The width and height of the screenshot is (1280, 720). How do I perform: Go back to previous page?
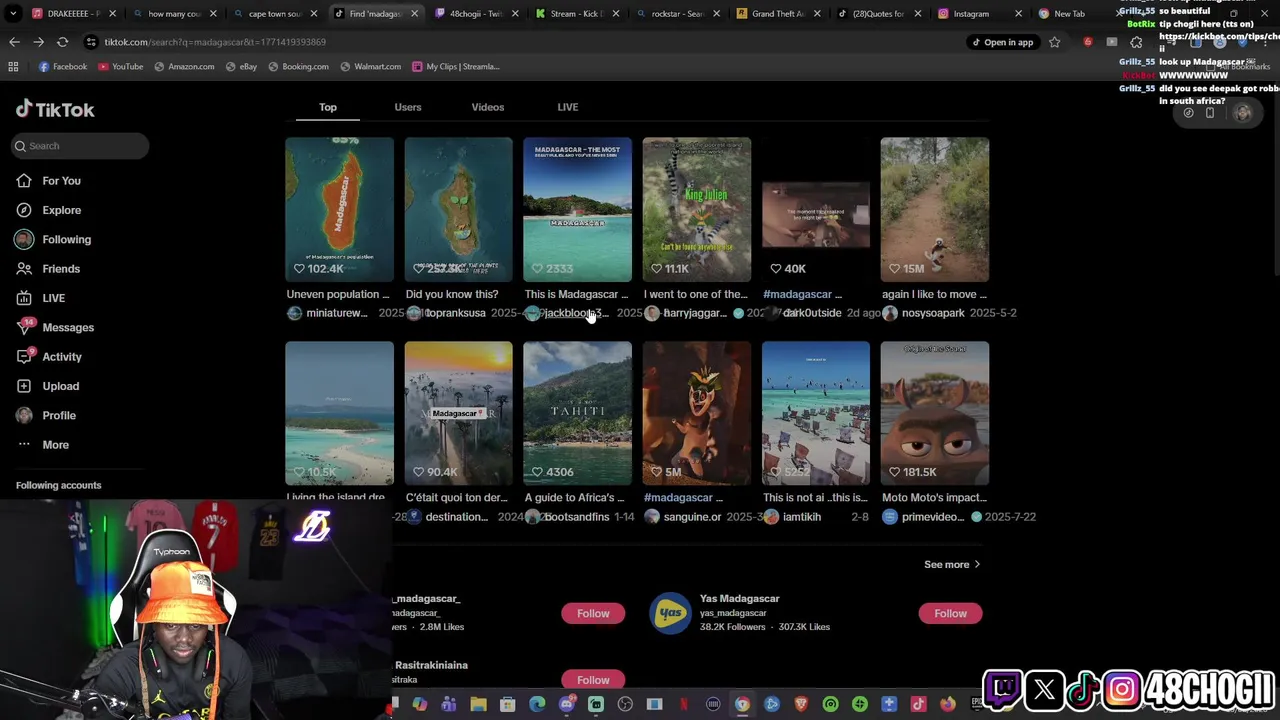(x=14, y=42)
